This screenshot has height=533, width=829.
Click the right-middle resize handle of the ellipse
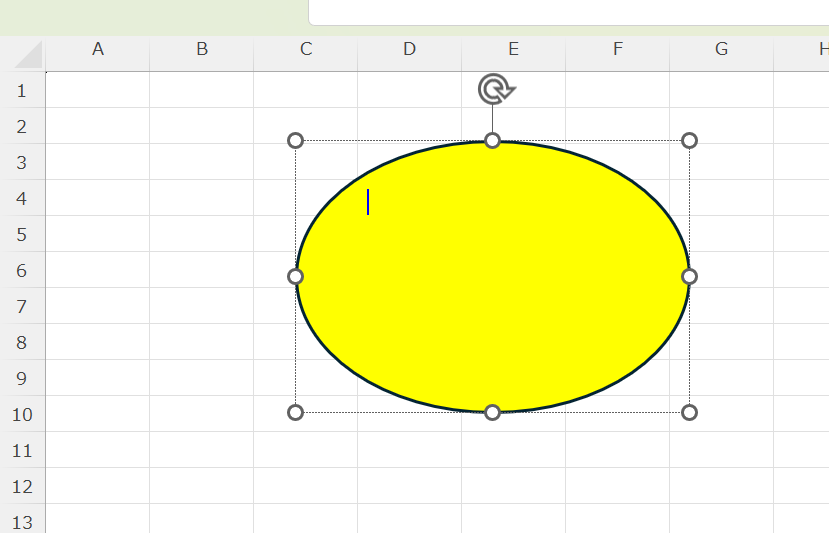(689, 276)
